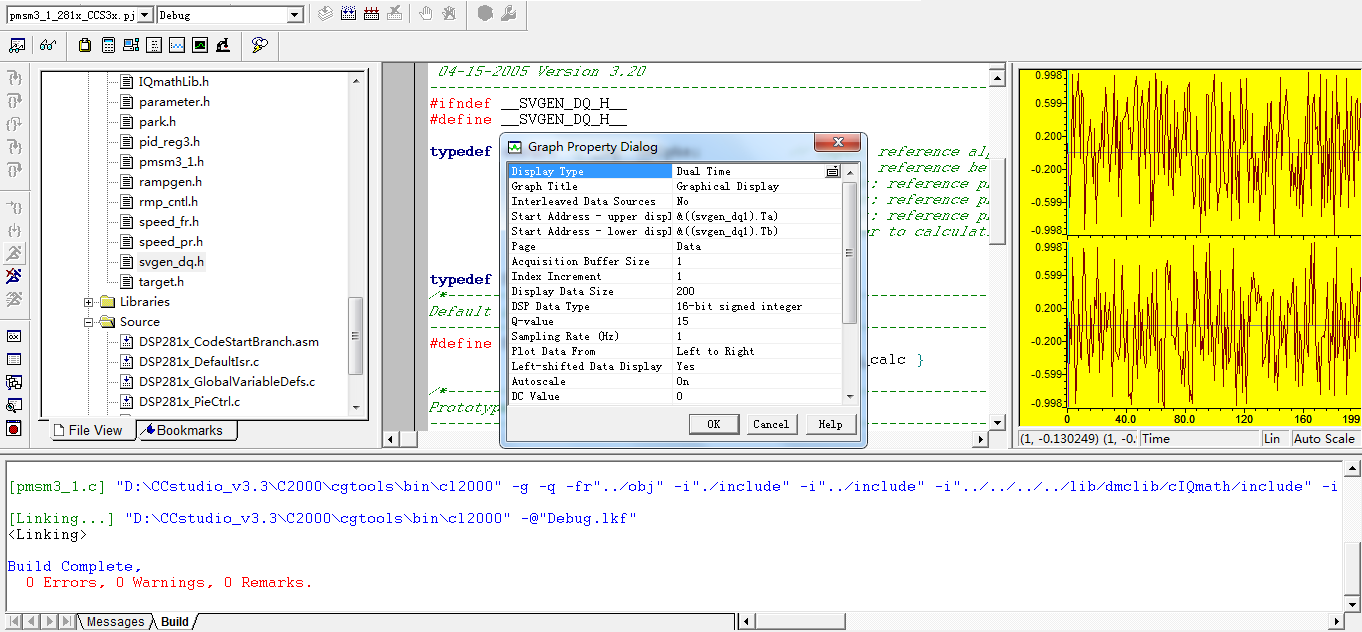Click the microscope toolbar icon
The height and width of the screenshot is (632, 1362).
[x=222, y=45]
